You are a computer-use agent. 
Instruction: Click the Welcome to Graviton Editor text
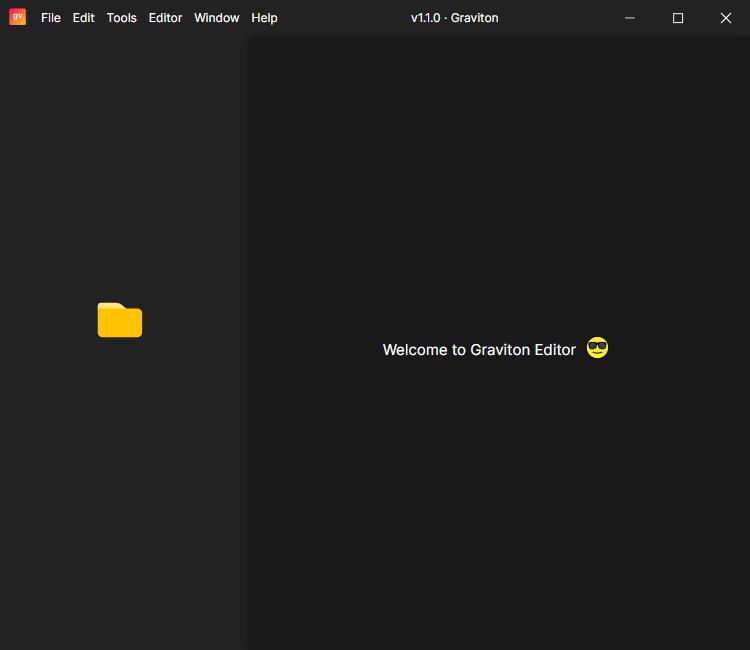point(479,350)
